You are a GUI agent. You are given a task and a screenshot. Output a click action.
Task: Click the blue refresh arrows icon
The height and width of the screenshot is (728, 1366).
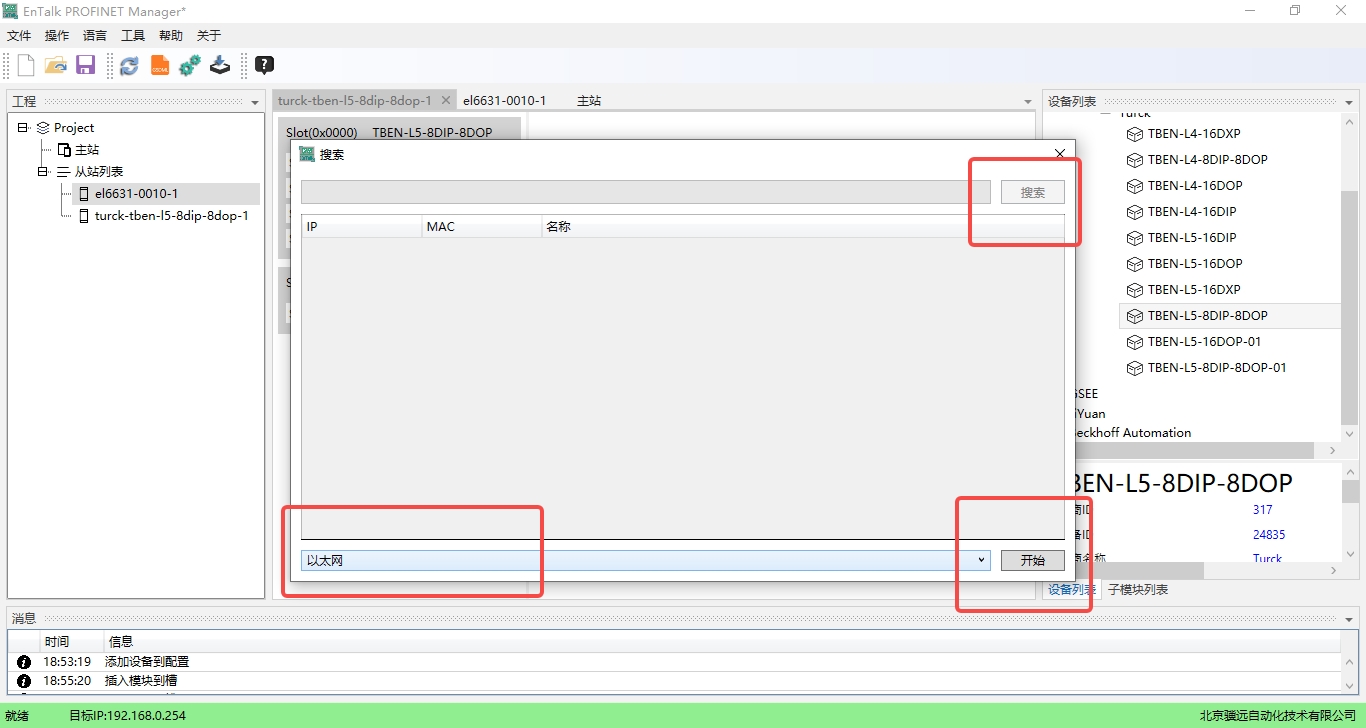click(129, 66)
